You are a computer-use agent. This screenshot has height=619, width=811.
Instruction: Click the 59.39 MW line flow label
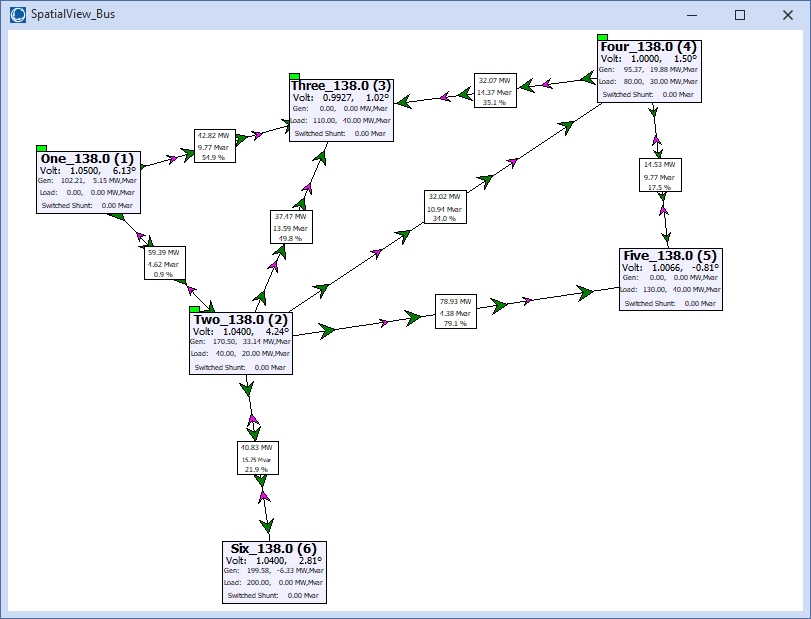pyautogui.click(x=161, y=263)
